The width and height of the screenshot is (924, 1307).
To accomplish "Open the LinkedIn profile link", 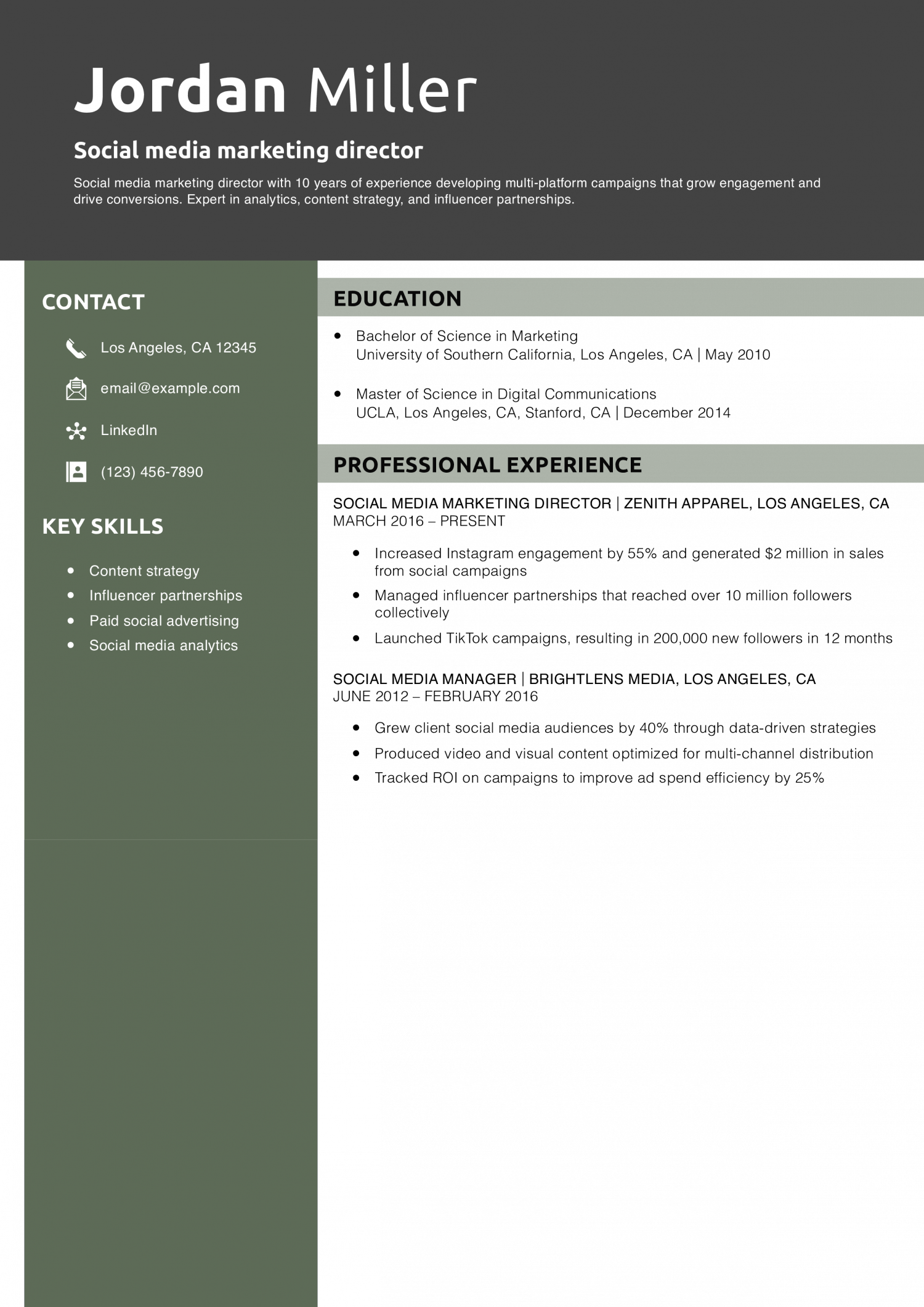I will 129,430.
